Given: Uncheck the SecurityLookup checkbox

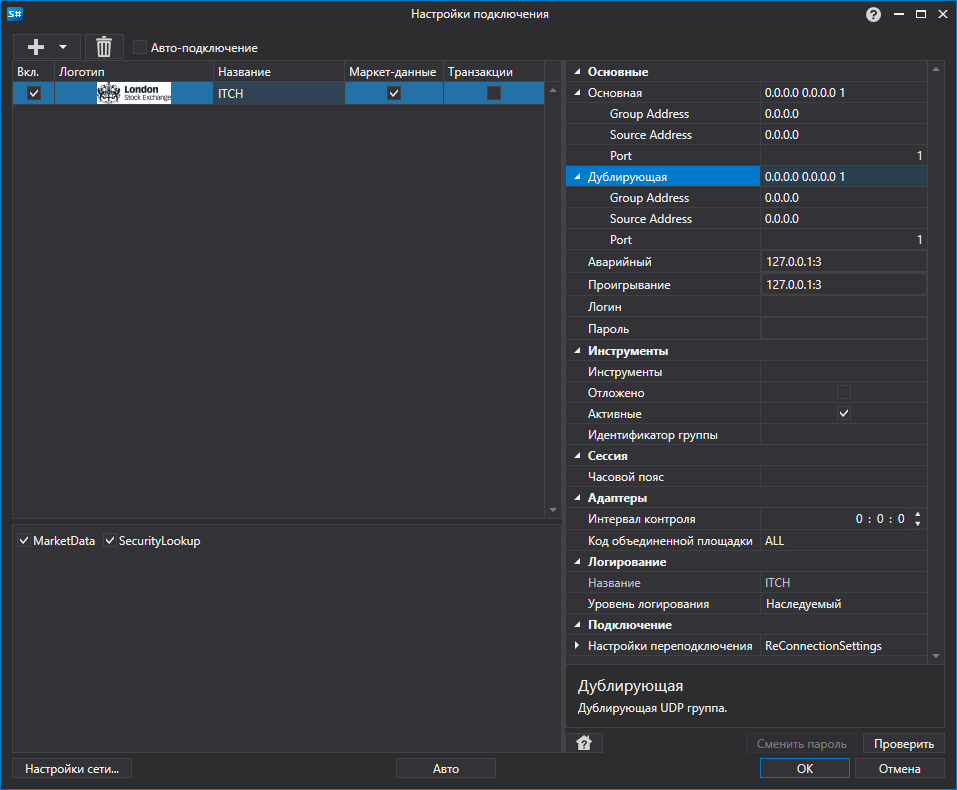Looking at the screenshot, I should click(110, 540).
